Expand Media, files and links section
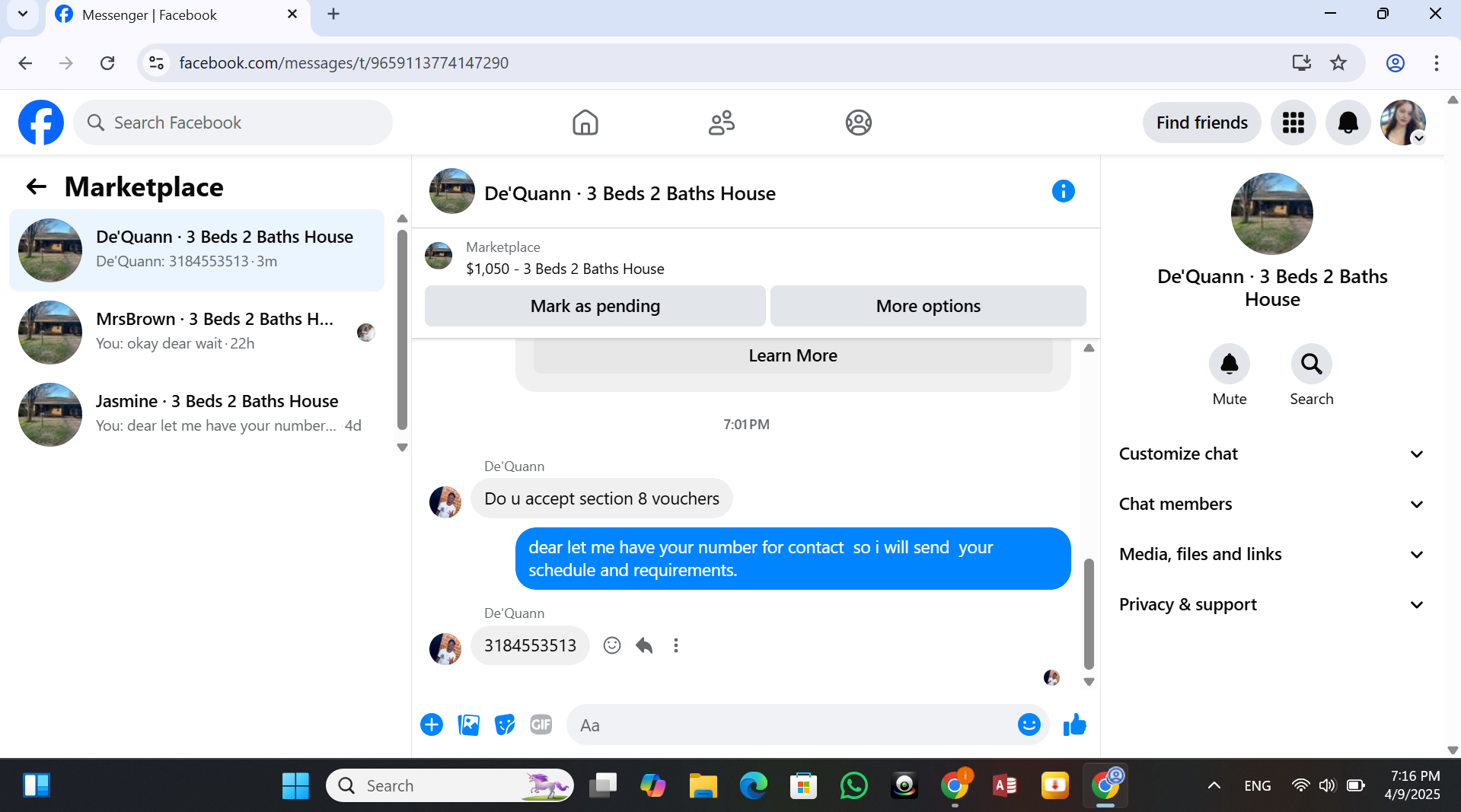Viewport: 1461px width, 812px height. [x=1271, y=554]
